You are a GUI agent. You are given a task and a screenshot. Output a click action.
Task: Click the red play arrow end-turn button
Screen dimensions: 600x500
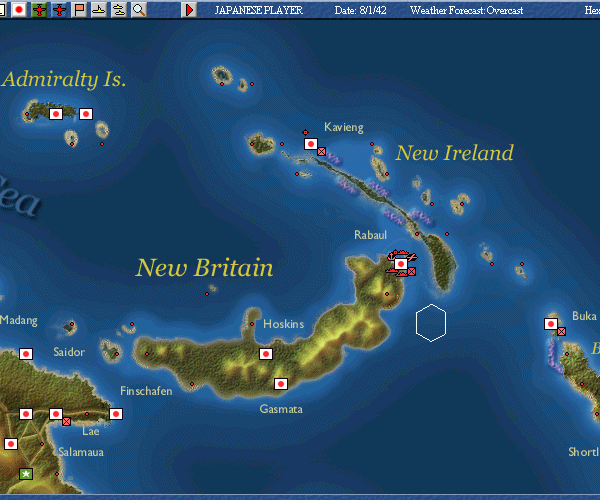[x=189, y=10]
